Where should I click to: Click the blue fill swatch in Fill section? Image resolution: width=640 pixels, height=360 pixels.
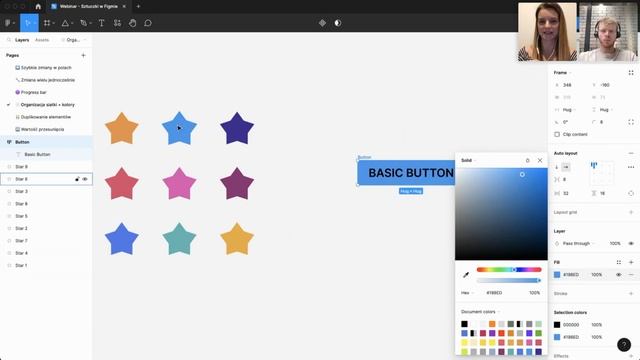click(x=557, y=275)
